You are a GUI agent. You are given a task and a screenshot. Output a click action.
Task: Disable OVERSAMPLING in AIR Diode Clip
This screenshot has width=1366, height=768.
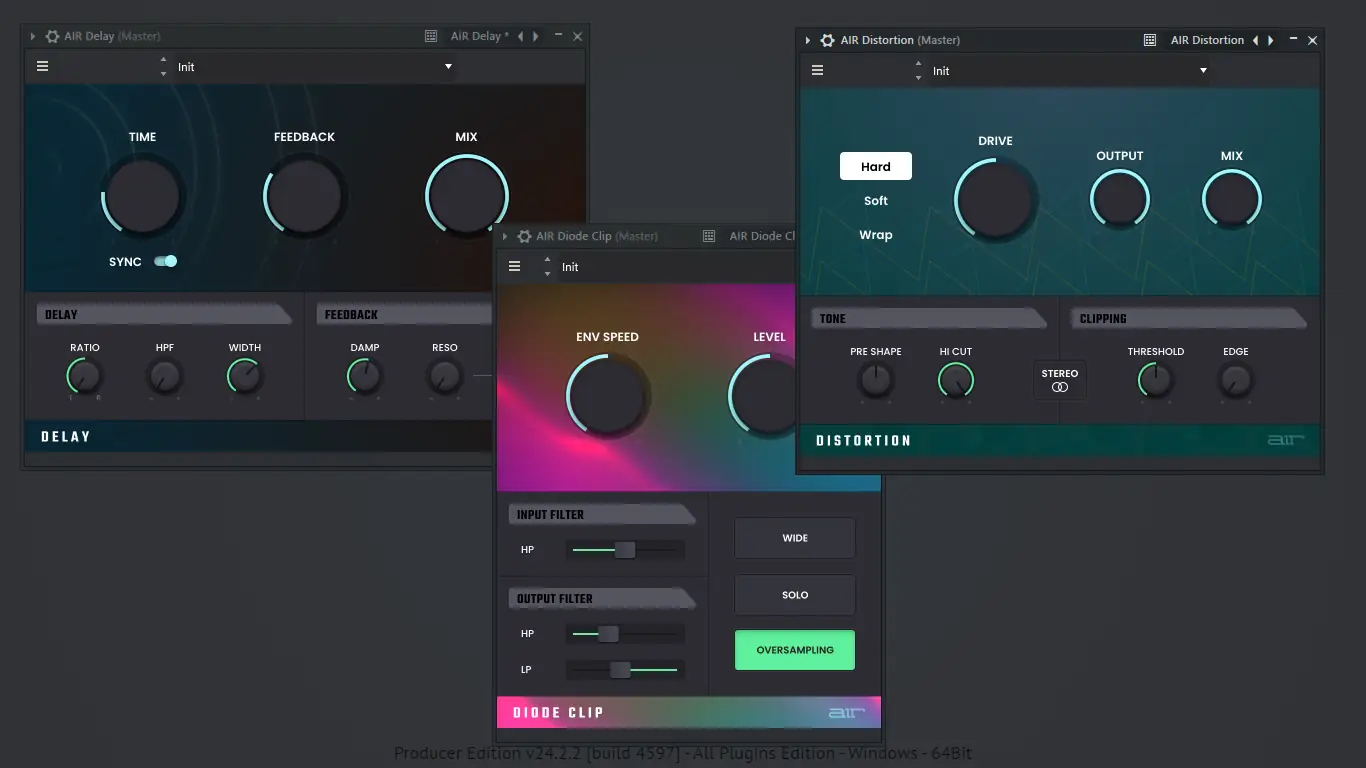(x=794, y=649)
